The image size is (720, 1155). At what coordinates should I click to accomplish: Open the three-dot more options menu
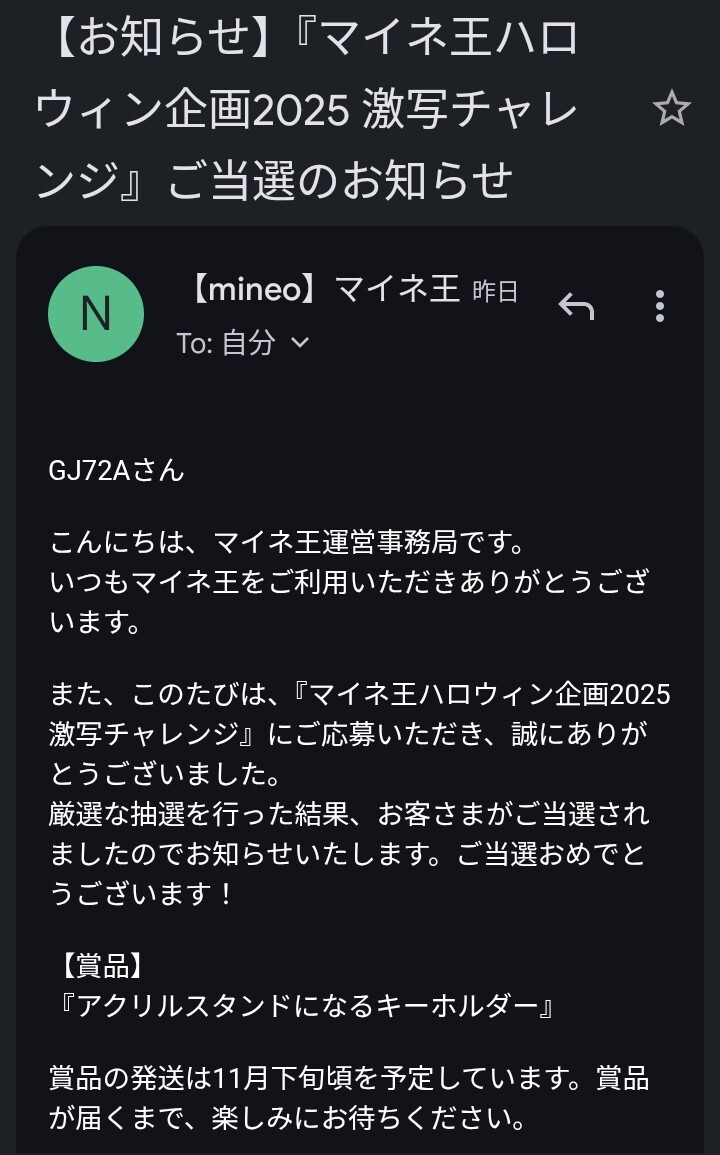click(x=659, y=307)
